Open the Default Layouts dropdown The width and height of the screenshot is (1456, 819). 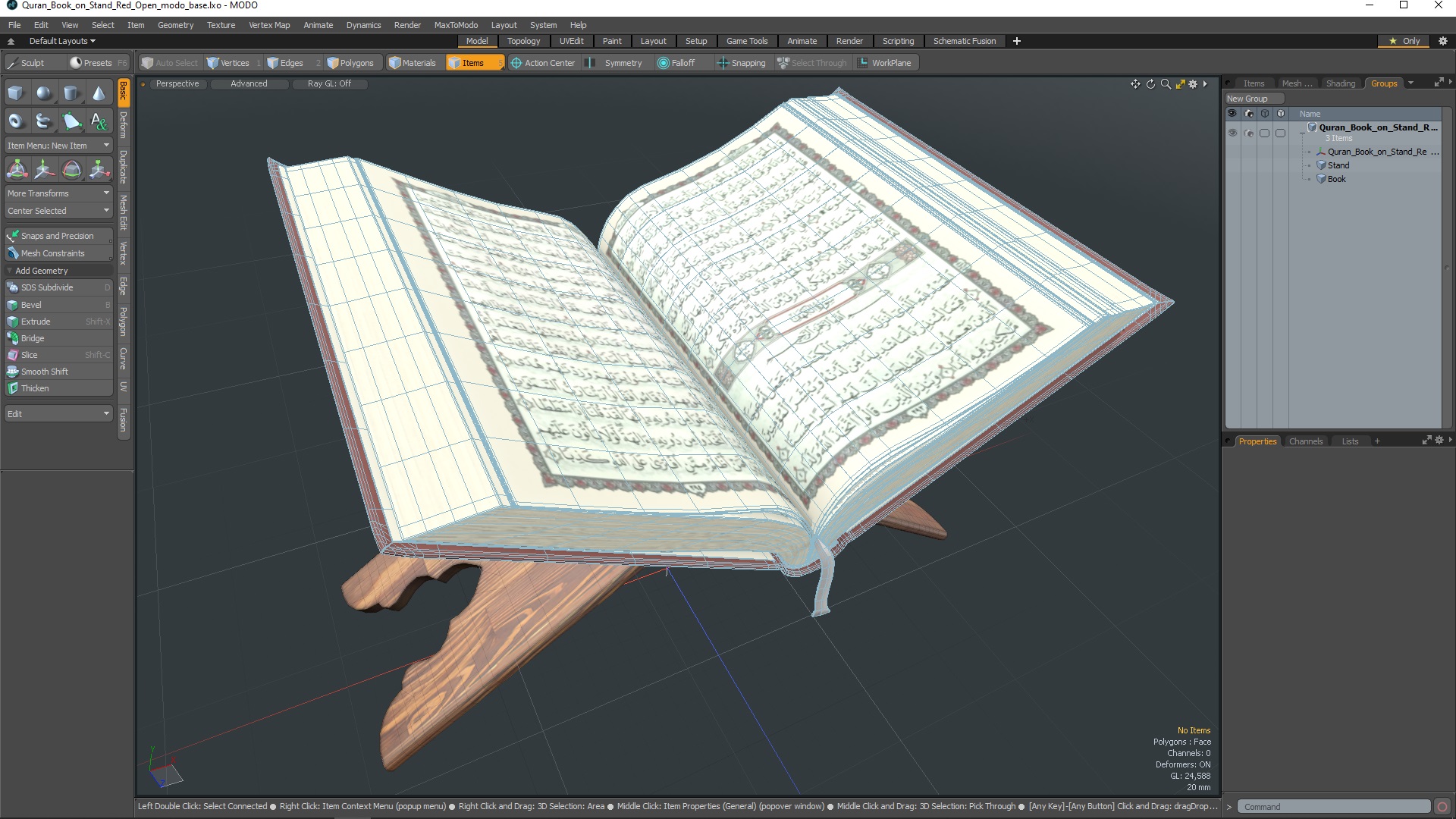62,41
